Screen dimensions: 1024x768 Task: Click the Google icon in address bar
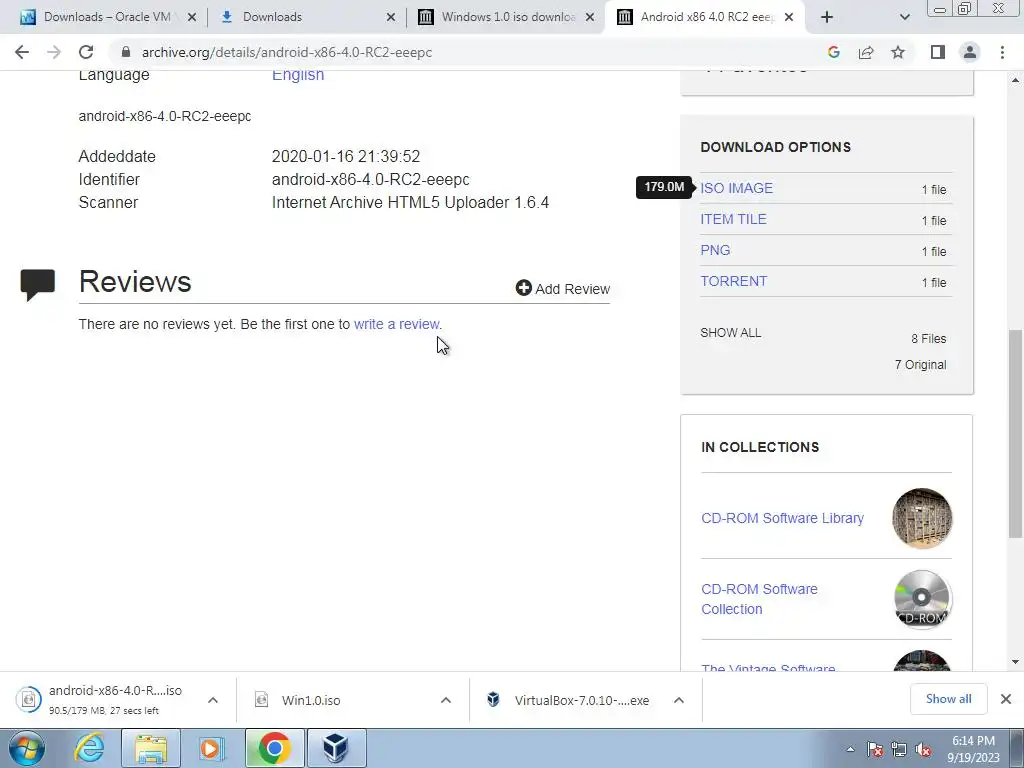pos(833,52)
